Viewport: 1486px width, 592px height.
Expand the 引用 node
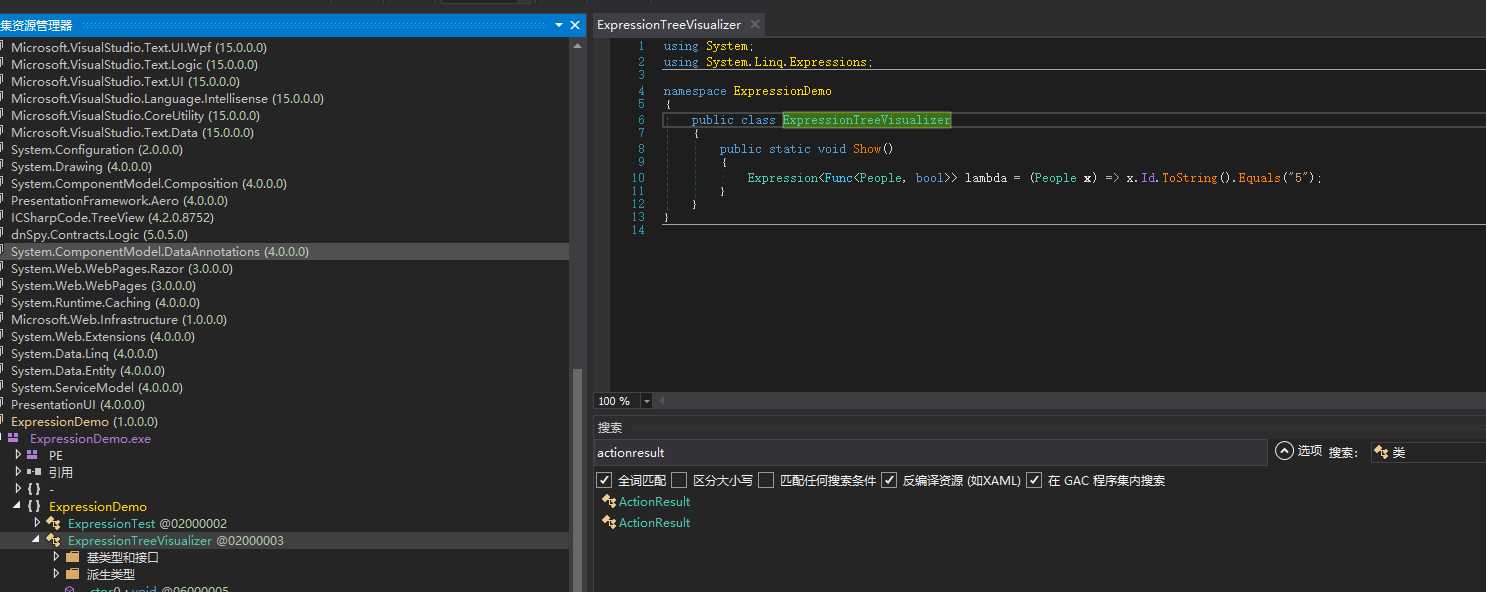(x=18, y=472)
